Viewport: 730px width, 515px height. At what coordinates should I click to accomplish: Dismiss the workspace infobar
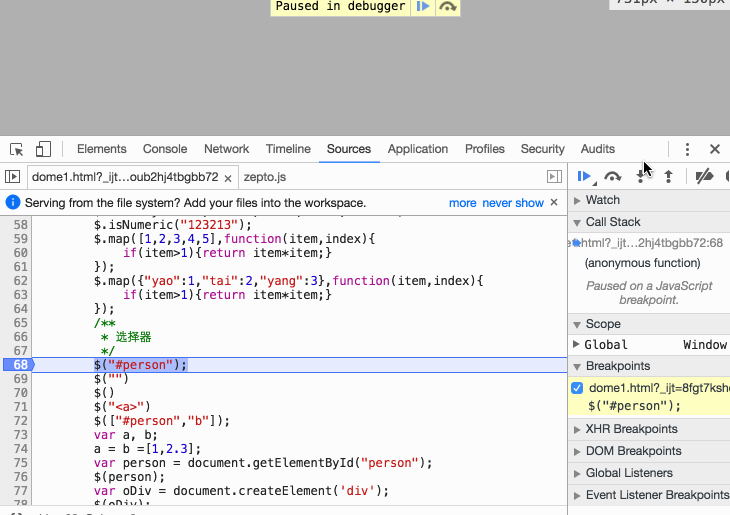pos(554,202)
